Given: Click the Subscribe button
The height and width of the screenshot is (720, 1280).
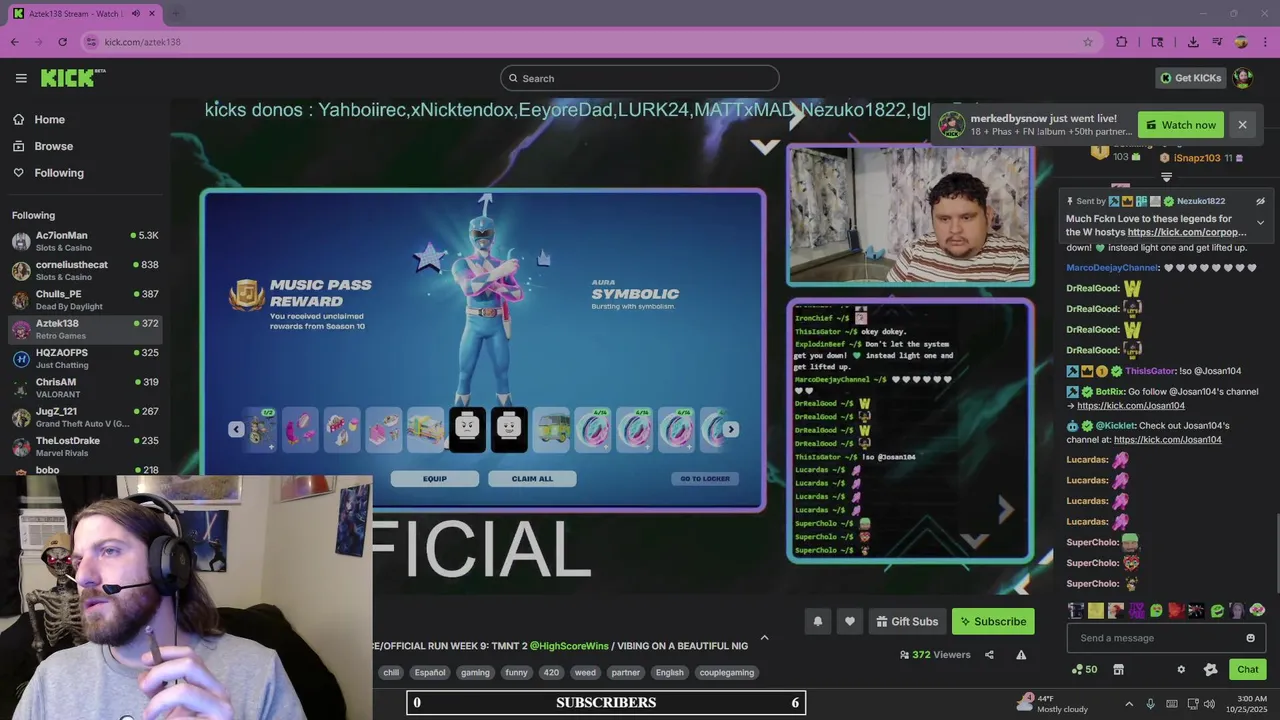Looking at the screenshot, I should [993, 621].
